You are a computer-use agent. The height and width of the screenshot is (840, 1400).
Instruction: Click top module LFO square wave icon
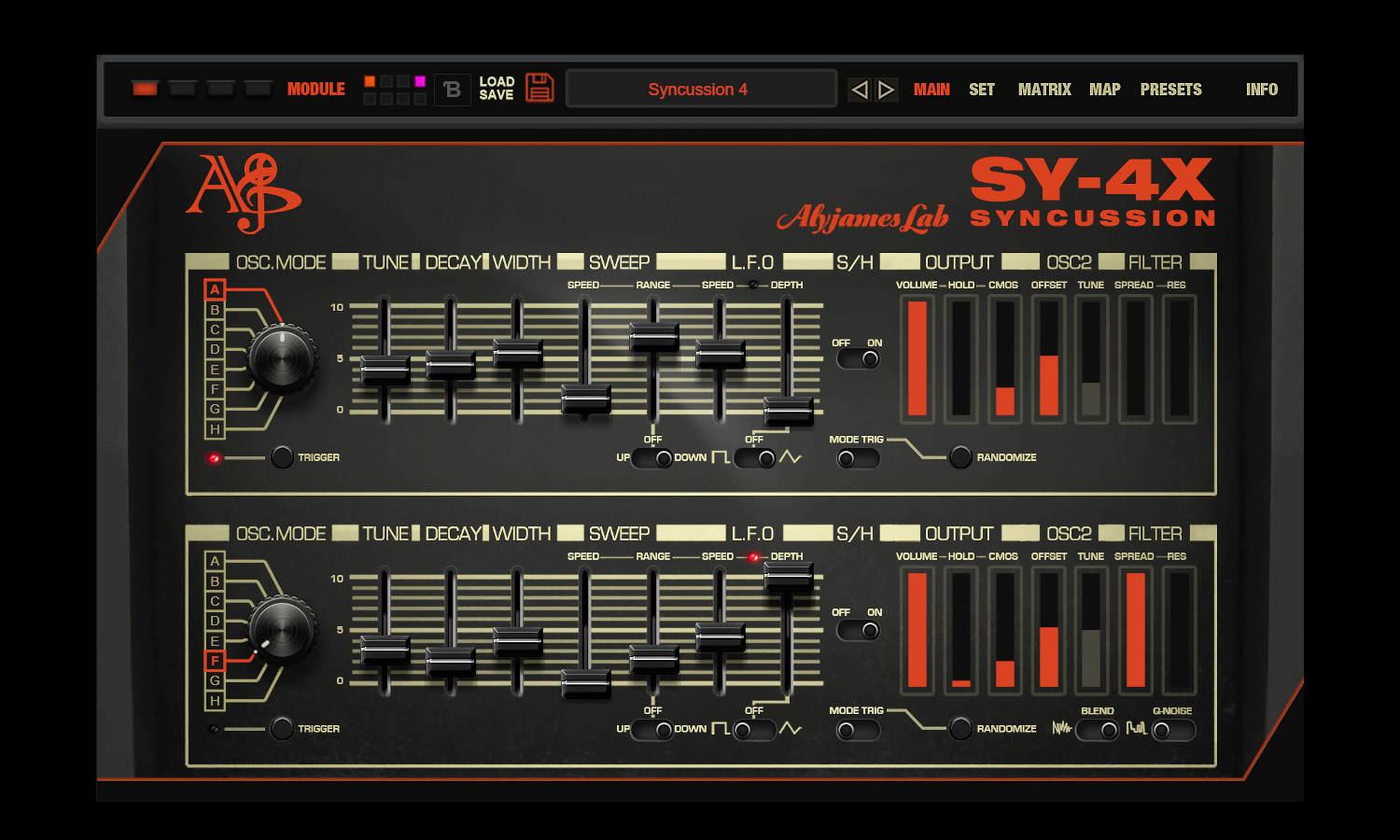click(721, 457)
